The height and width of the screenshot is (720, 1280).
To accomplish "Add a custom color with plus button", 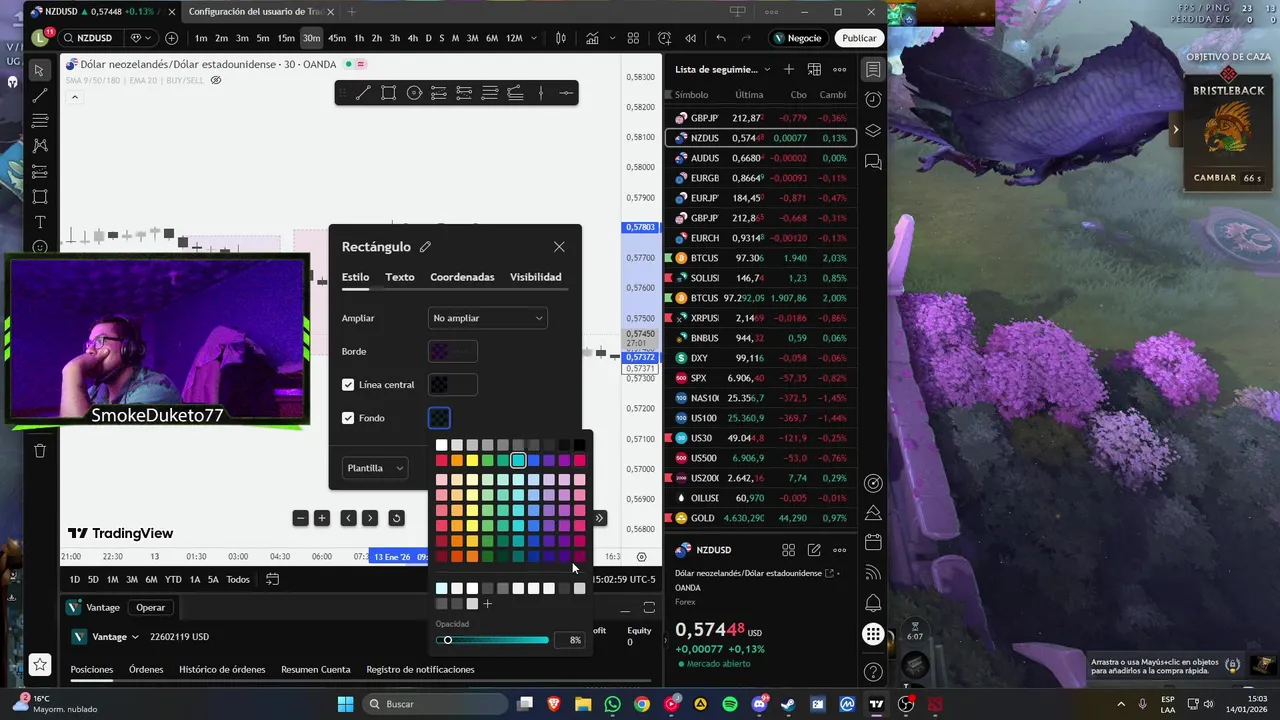I will pyautogui.click(x=488, y=604).
